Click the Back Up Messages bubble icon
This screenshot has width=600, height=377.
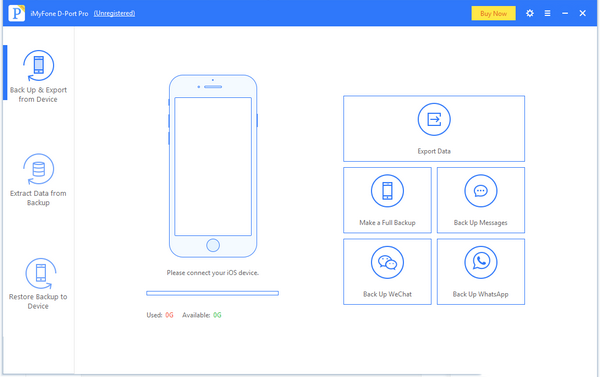[481, 191]
